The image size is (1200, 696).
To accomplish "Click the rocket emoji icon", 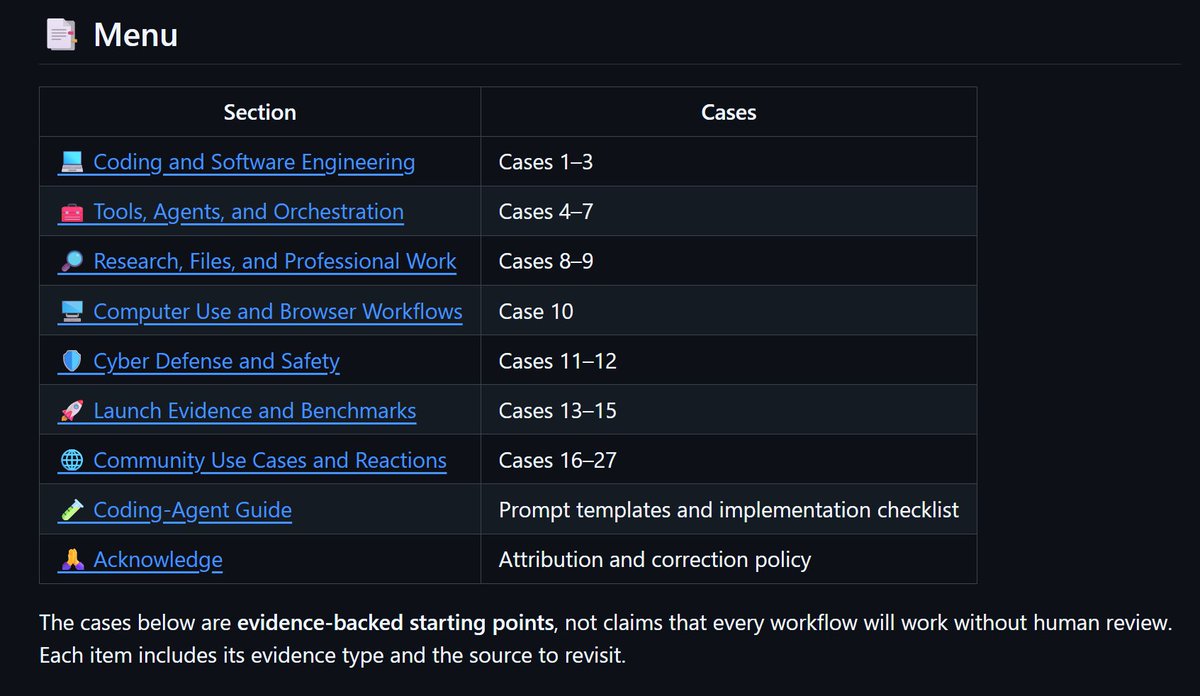I will [x=71, y=411].
